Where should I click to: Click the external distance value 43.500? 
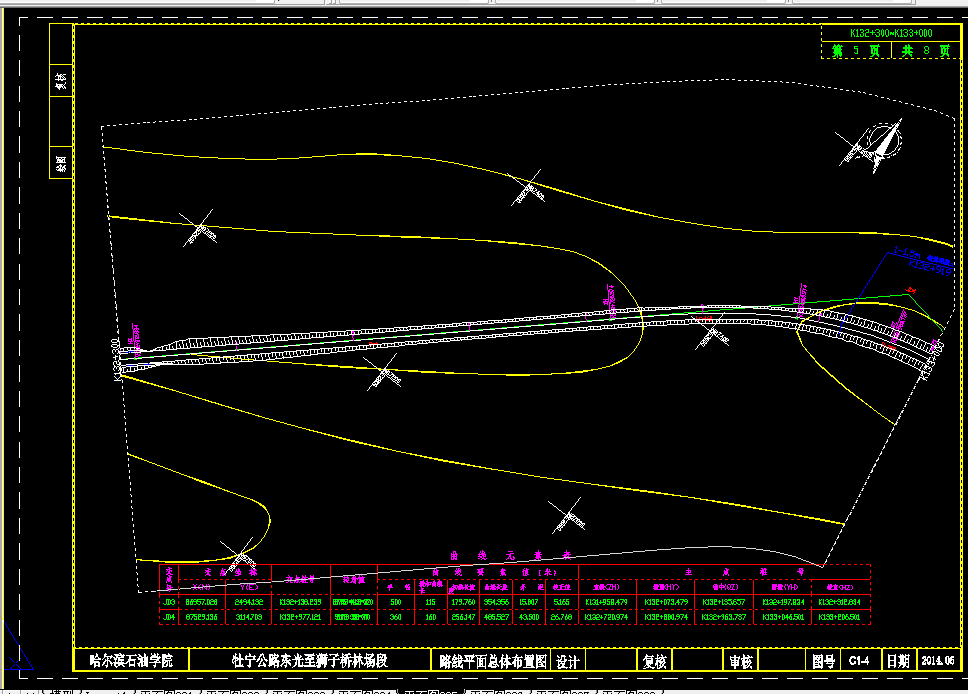[x=529, y=617]
